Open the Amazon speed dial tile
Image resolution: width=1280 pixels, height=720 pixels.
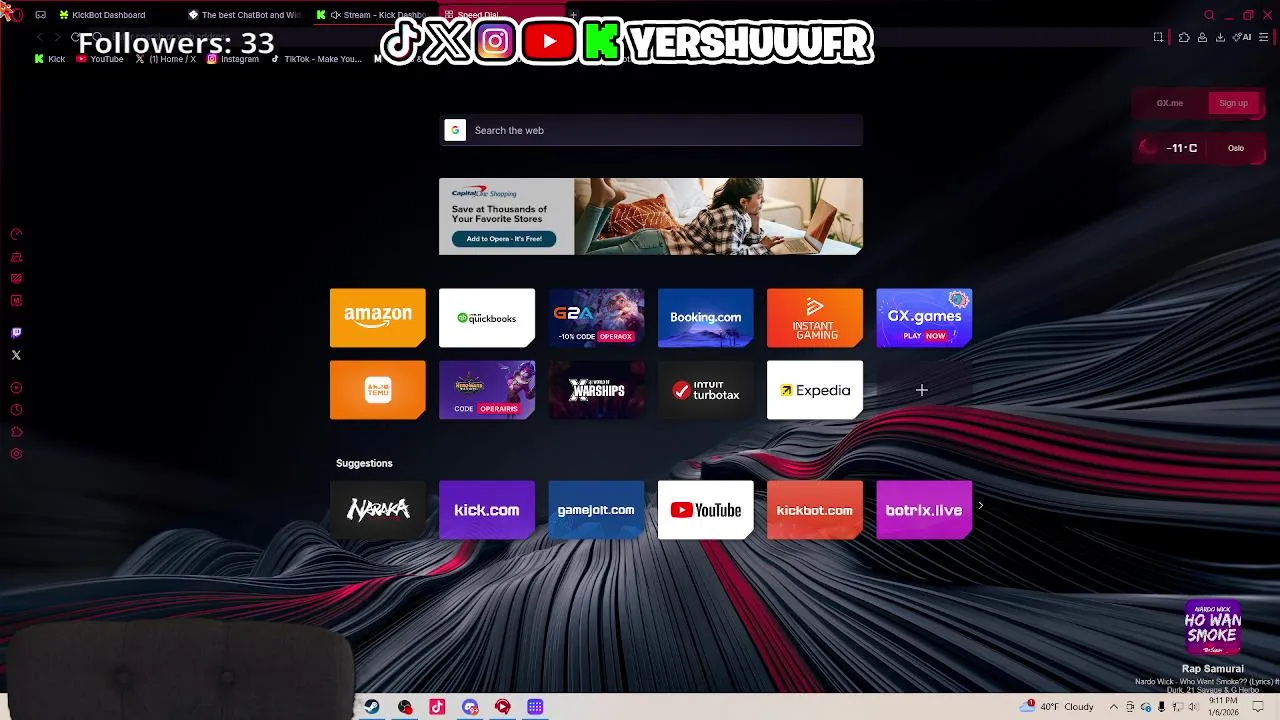(x=377, y=318)
